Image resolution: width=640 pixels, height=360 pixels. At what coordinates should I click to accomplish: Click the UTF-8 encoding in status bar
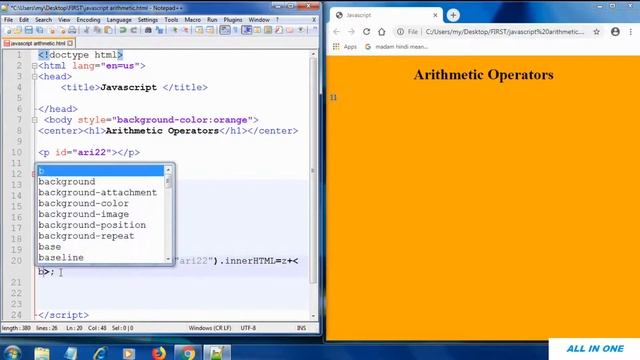(248, 328)
